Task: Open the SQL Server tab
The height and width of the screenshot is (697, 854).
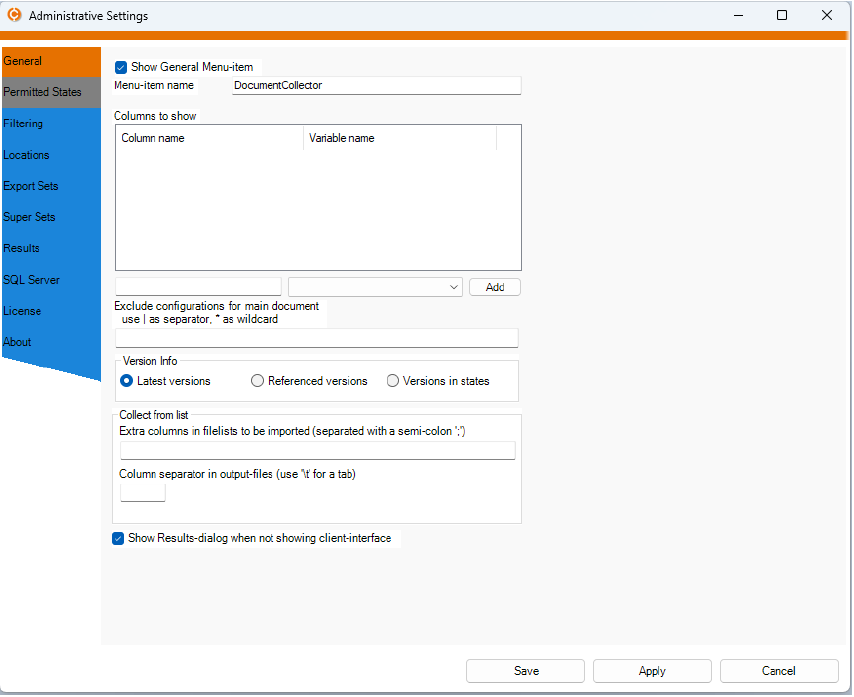Action: 31,280
